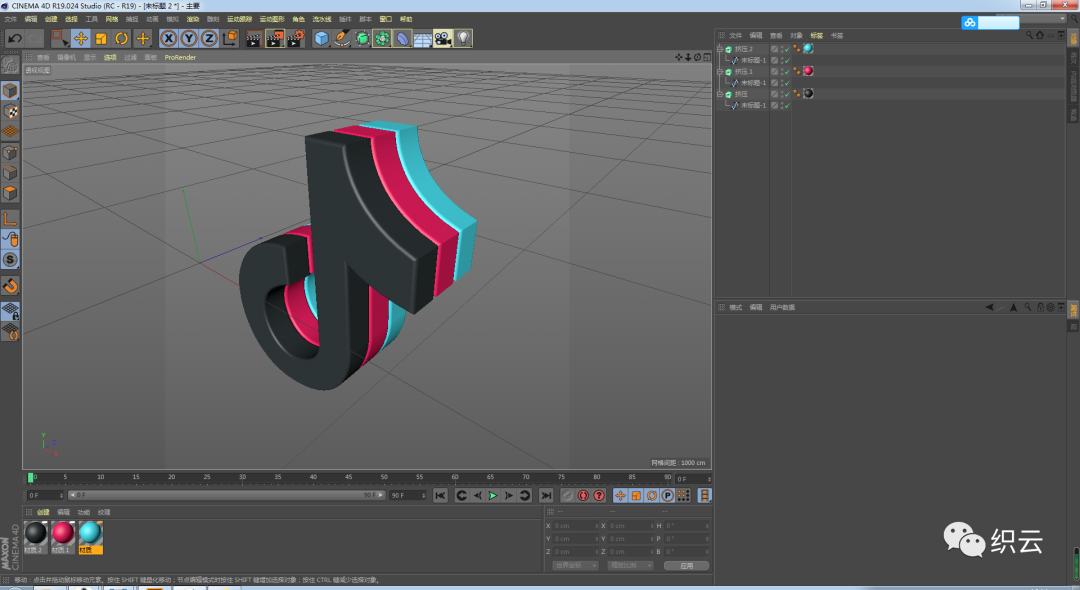
Task: Go to end of animation
Action: coord(546,496)
